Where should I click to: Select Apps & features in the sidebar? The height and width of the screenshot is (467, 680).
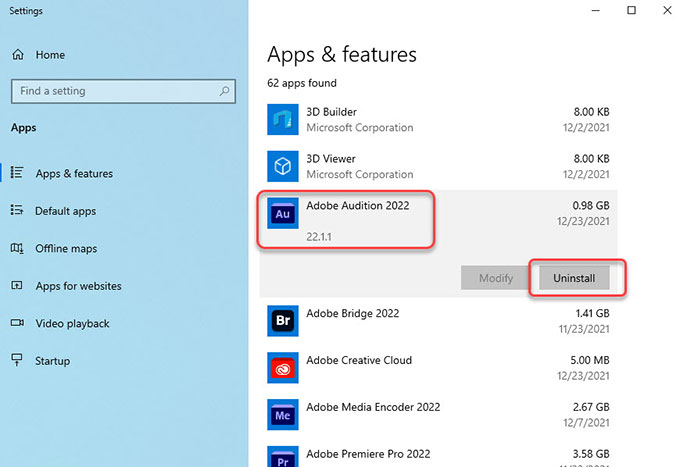(74, 173)
